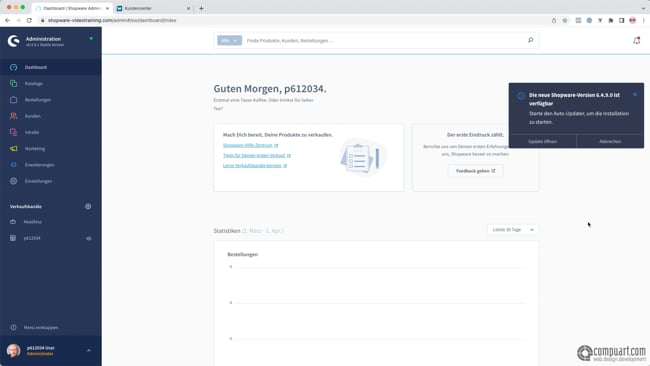Open the browser extensions puzzle icon

pyautogui.click(x=611, y=20)
